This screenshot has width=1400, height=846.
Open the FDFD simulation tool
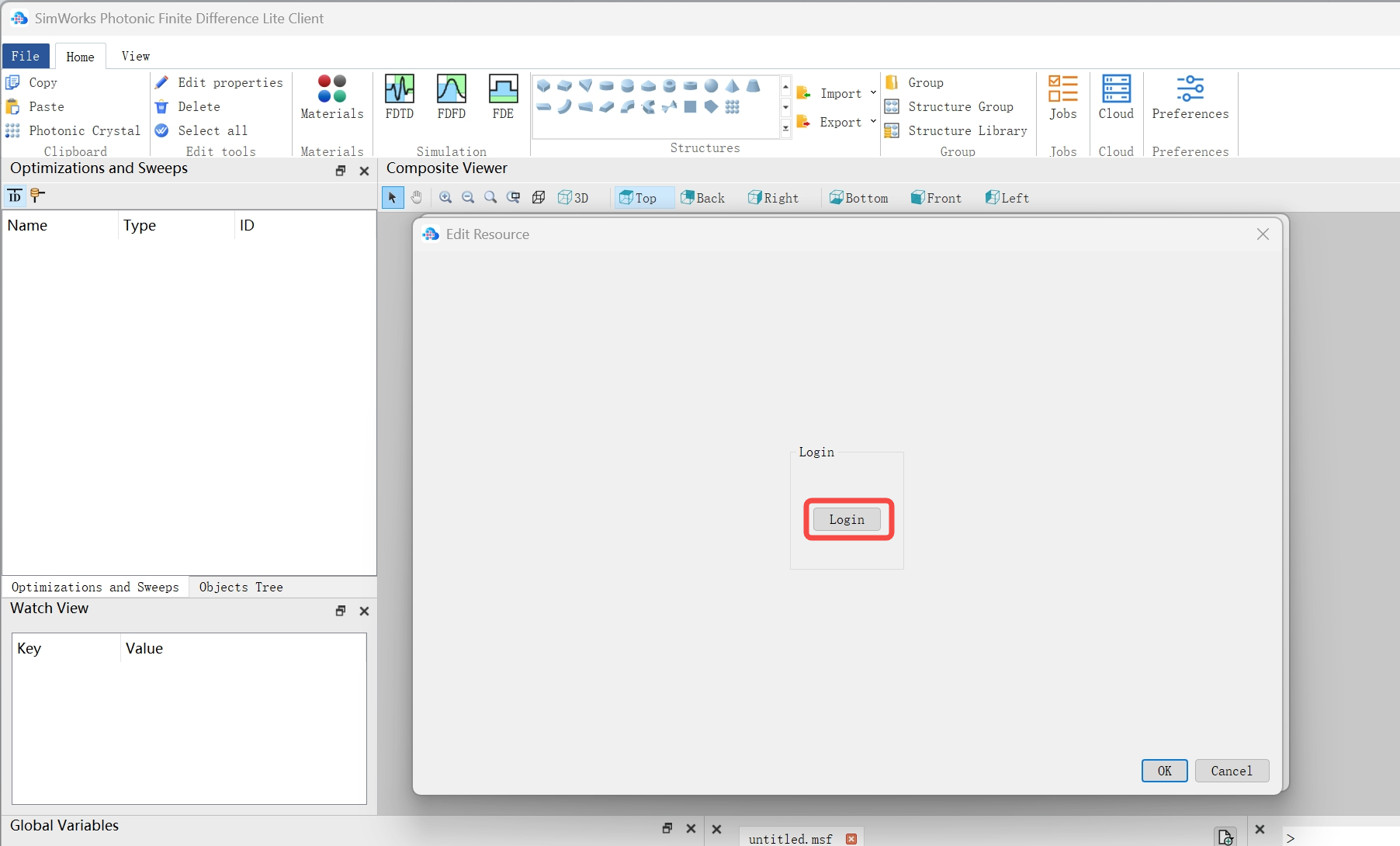point(451,97)
